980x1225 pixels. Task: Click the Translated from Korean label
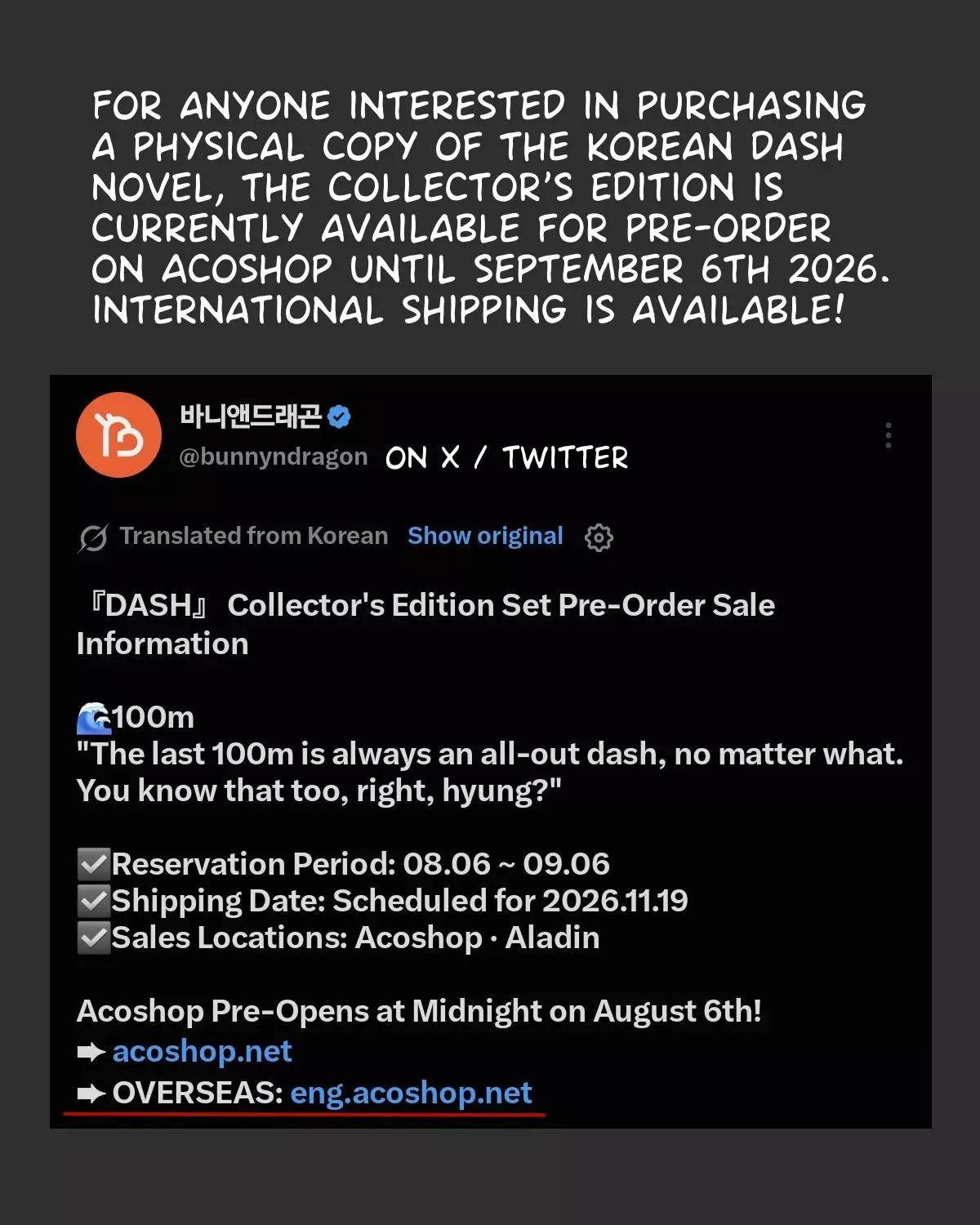(254, 536)
